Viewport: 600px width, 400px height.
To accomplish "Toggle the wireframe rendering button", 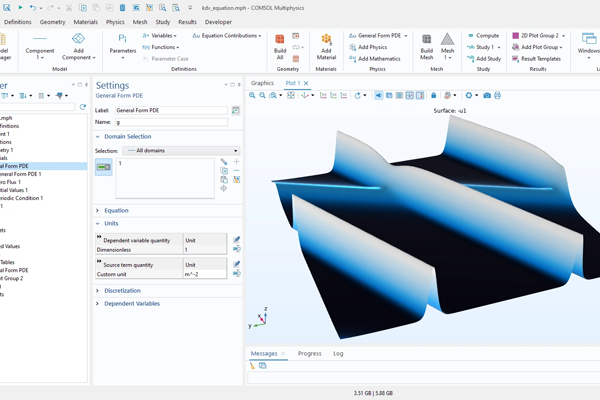I will tap(399, 95).
